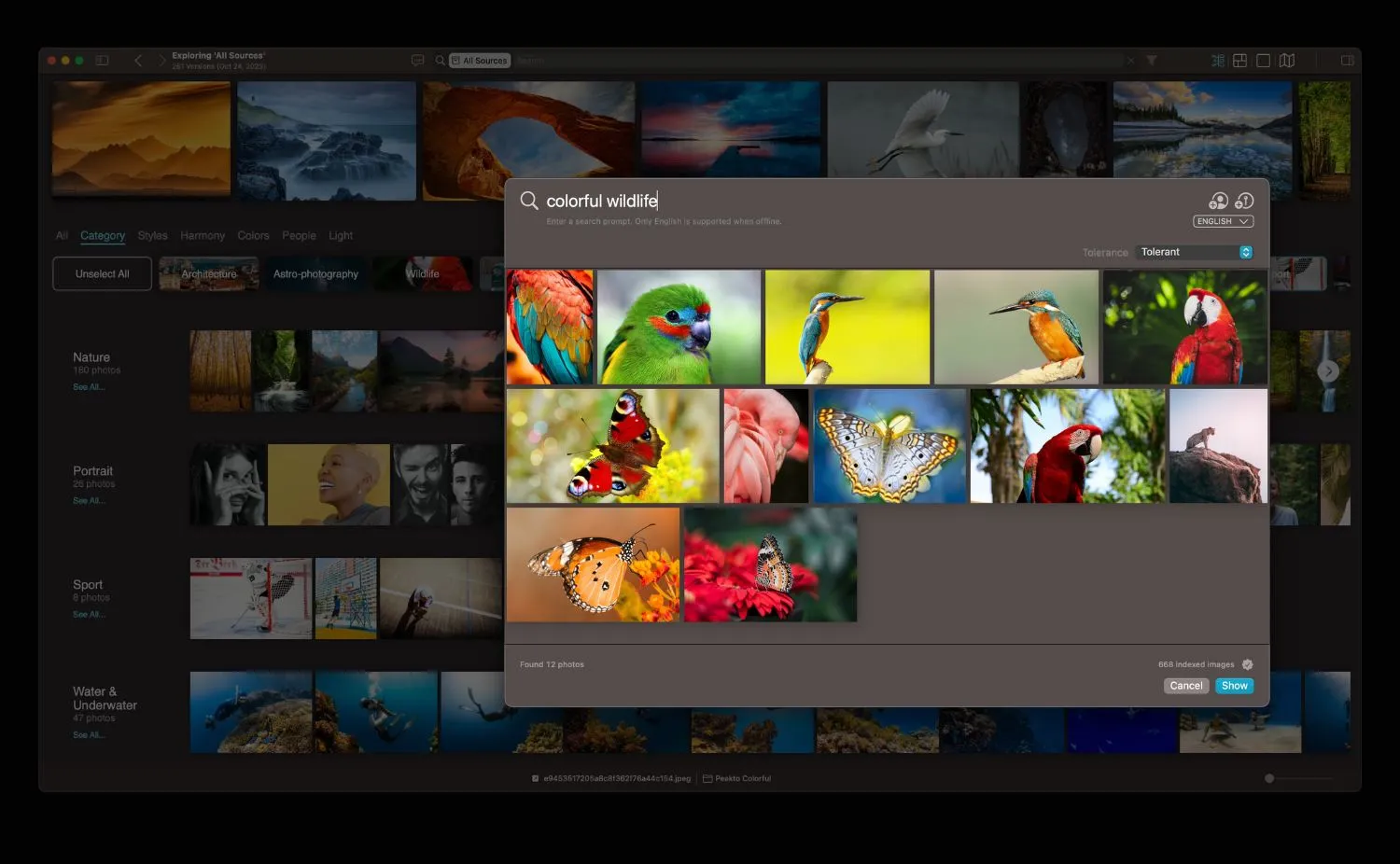Screen dimensions: 1400x864
Task: Click the Unselect All button
Action: click(x=102, y=273)
